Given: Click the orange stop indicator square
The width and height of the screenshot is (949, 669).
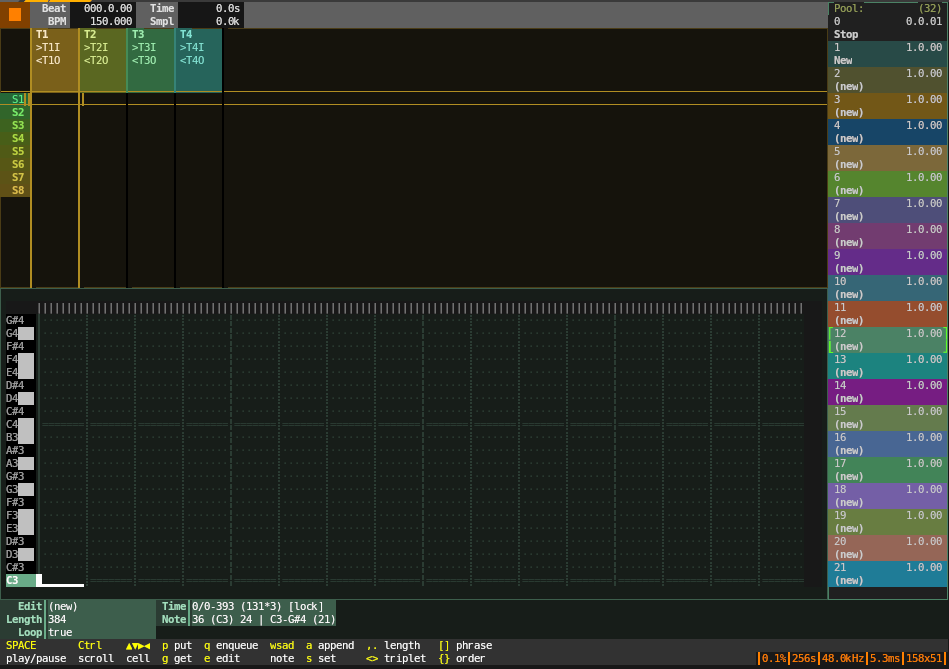Looking at the screenshot, I should pyautogui.click(x=15, y=15).
